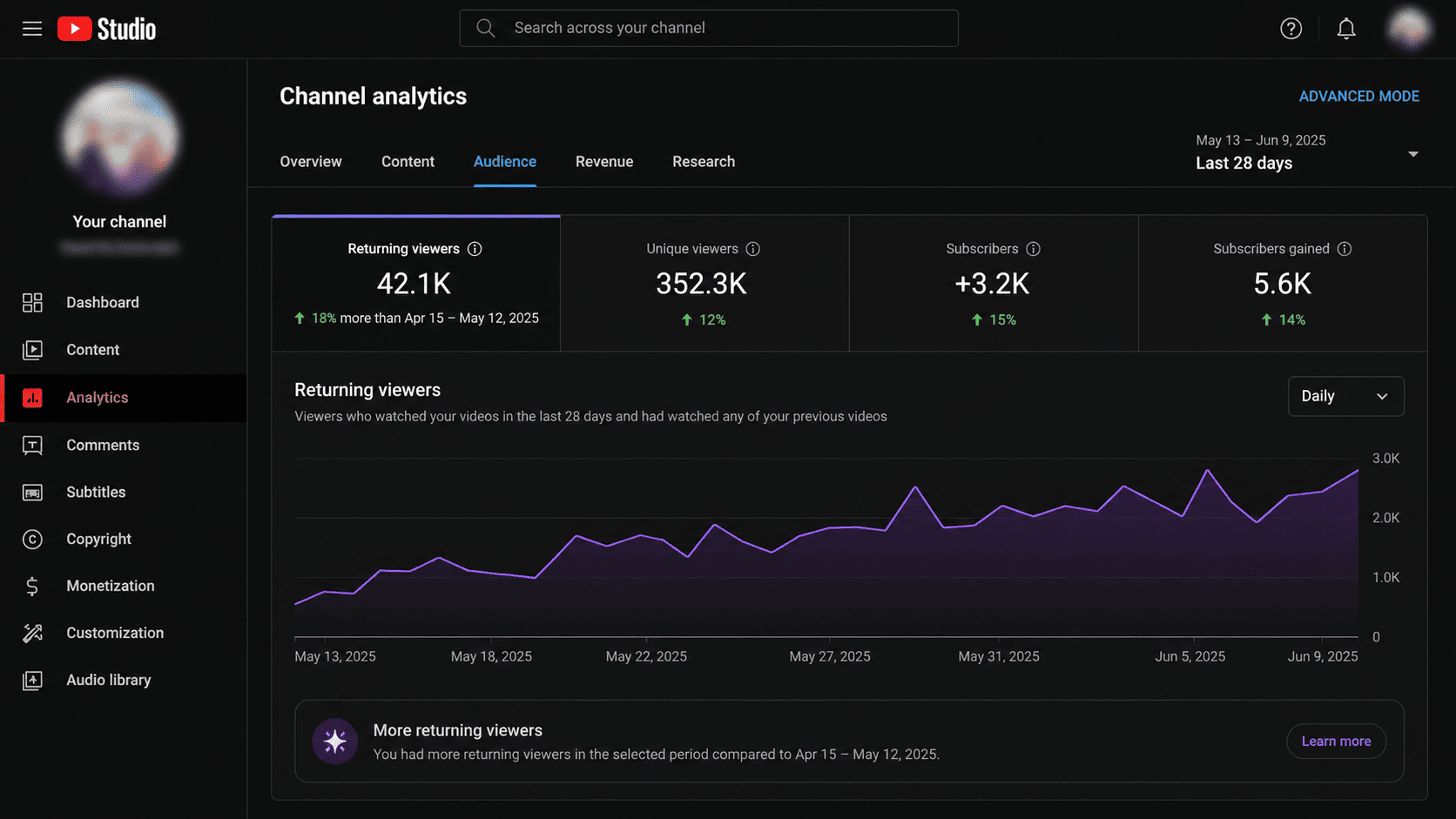Click the 'May 27, 2025' axis label
The image size is (1456, 819).
pyautogui.click(x=830, y=656)
